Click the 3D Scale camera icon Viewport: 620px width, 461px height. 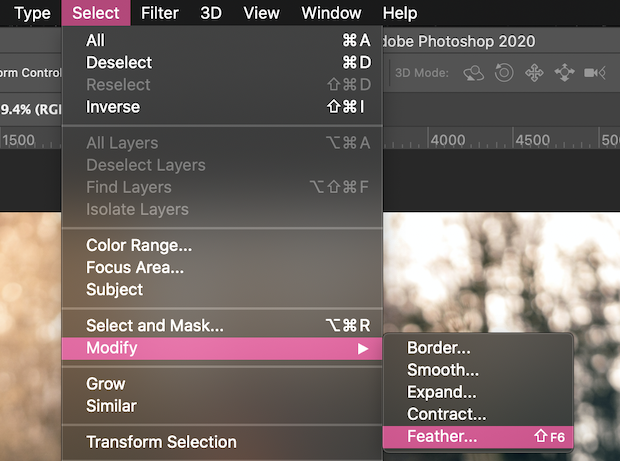tap(595, 73)
